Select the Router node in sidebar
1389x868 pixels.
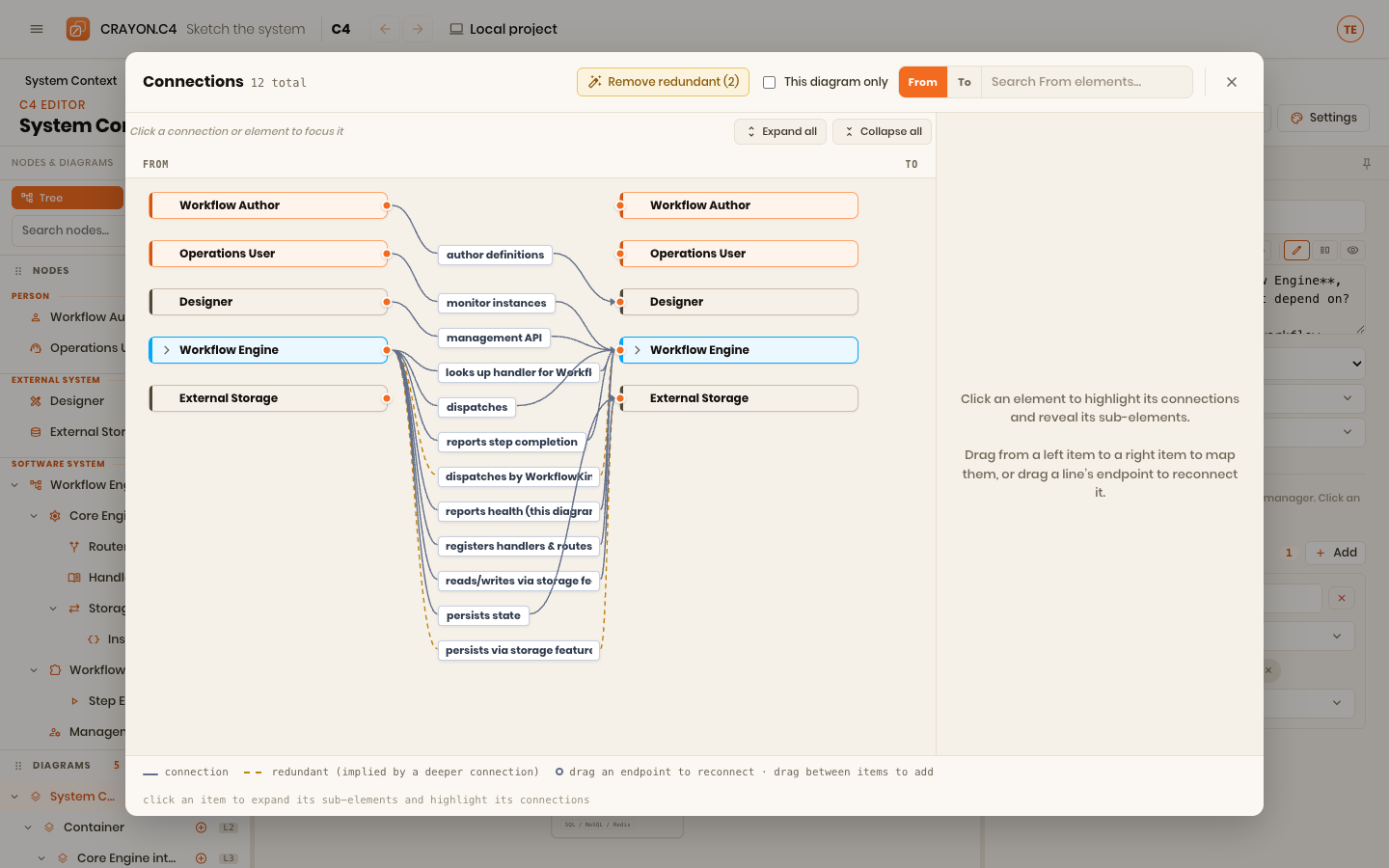(96, 547)
